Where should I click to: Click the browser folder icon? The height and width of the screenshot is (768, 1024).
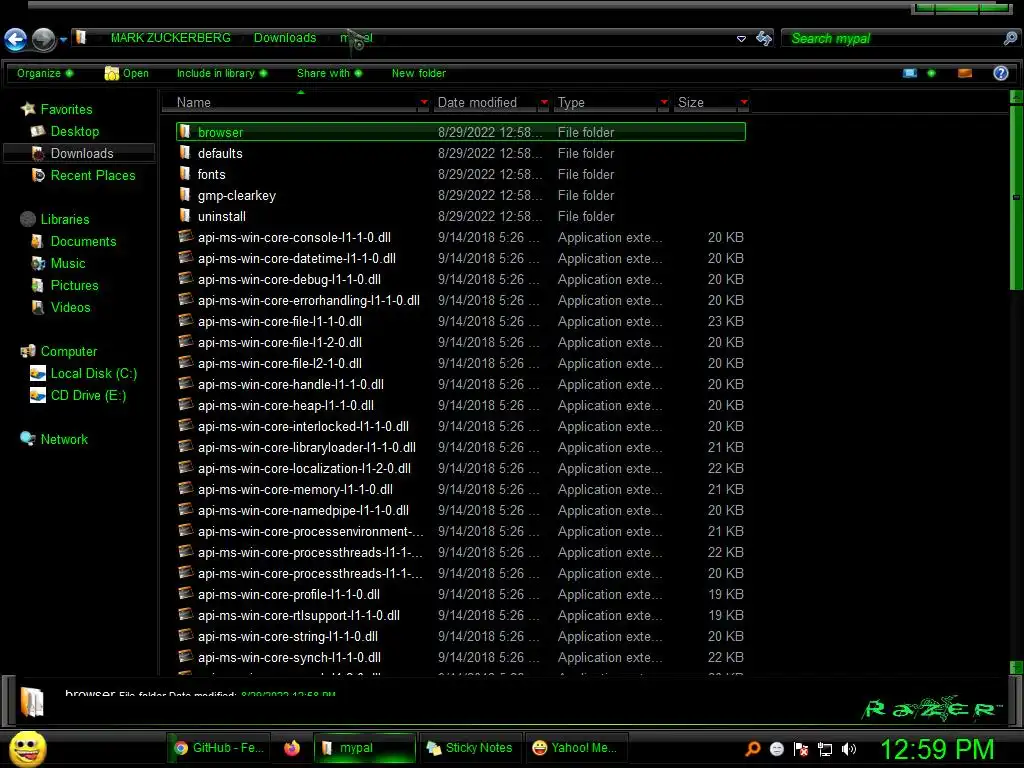185,132
